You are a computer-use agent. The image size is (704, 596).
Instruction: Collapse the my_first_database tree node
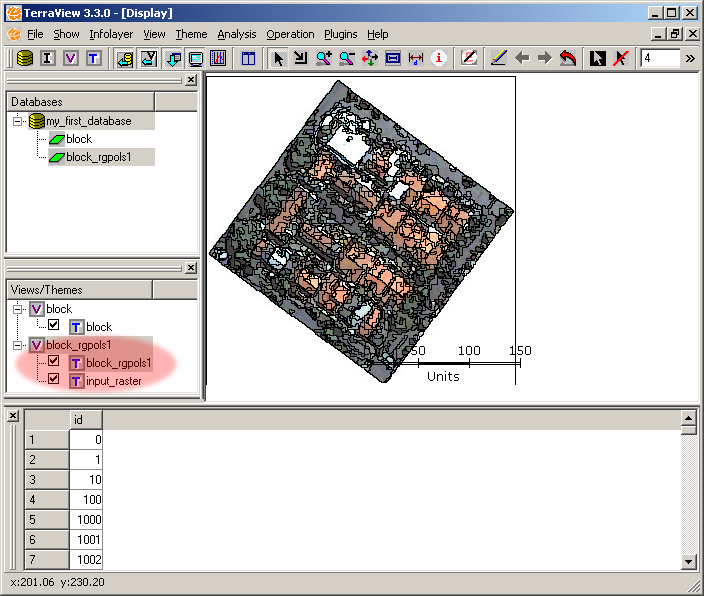pyautogui.click(x=19, y=121)
